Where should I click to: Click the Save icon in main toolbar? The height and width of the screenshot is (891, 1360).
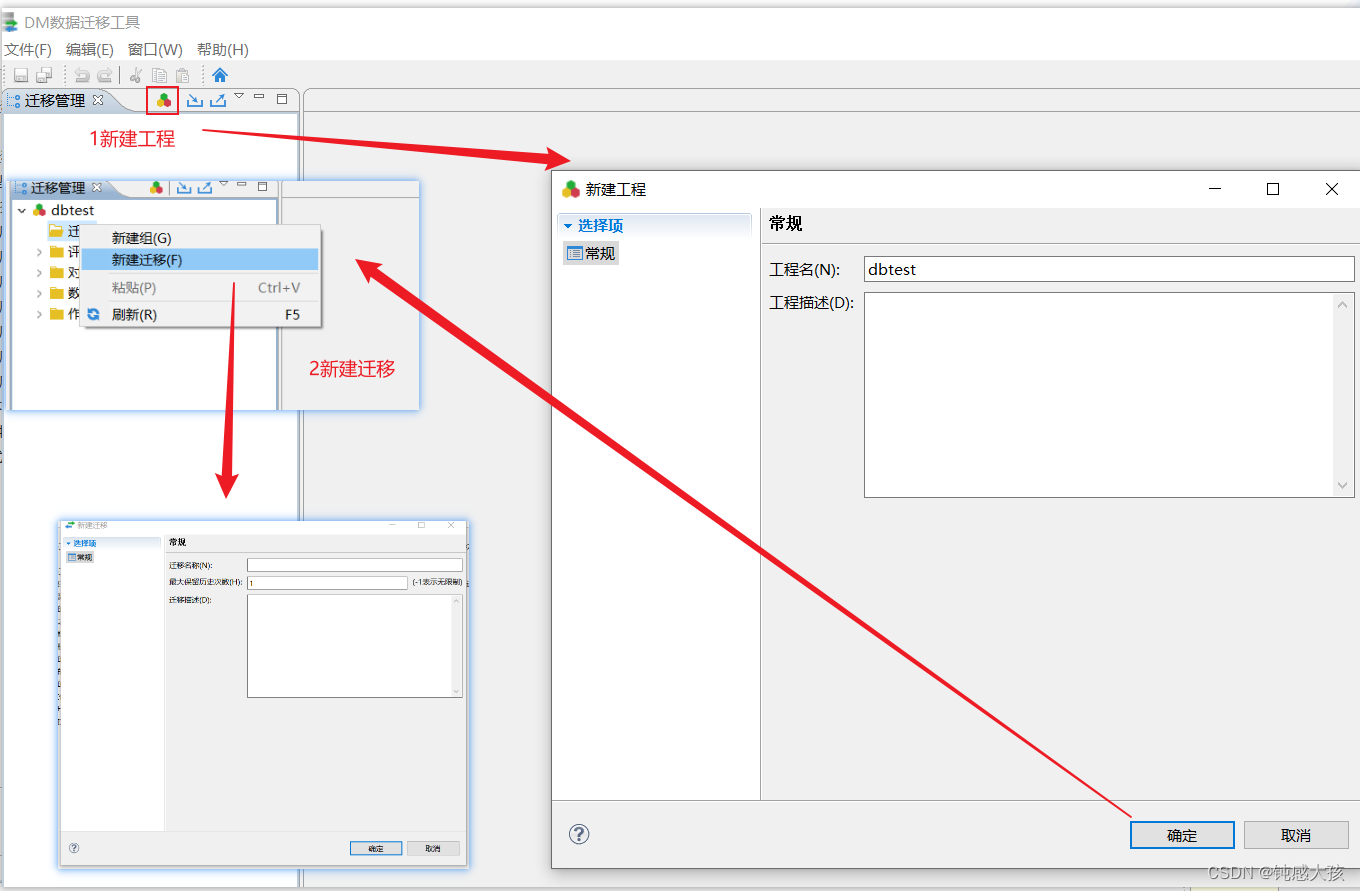[x=20, y=75]
